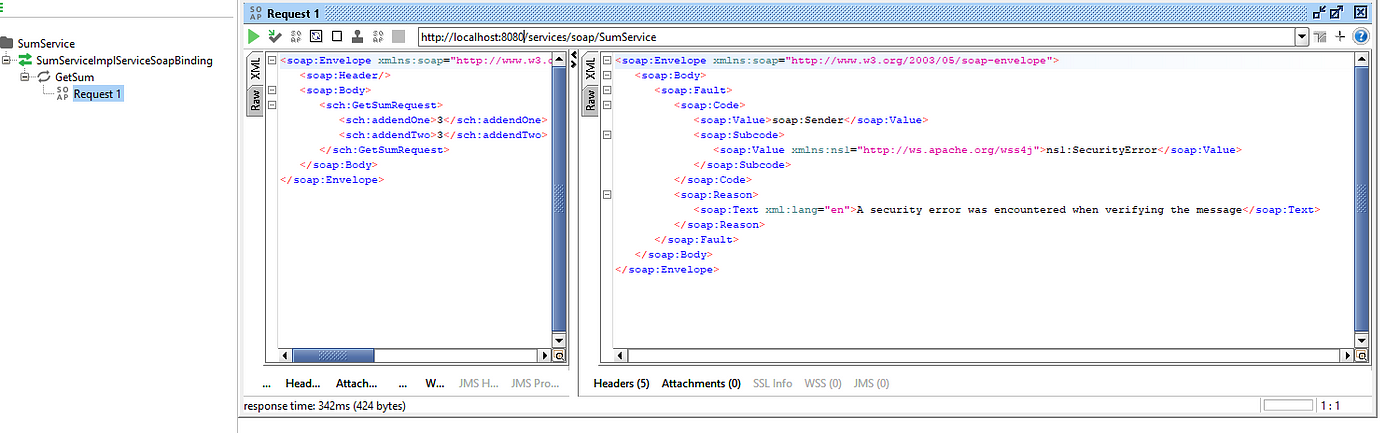The width and height of the screenshot is (1400, 433).
Task: Collapse soap:Subcode node in response editor
Action: pyautogui.click(x=607, y=135)
